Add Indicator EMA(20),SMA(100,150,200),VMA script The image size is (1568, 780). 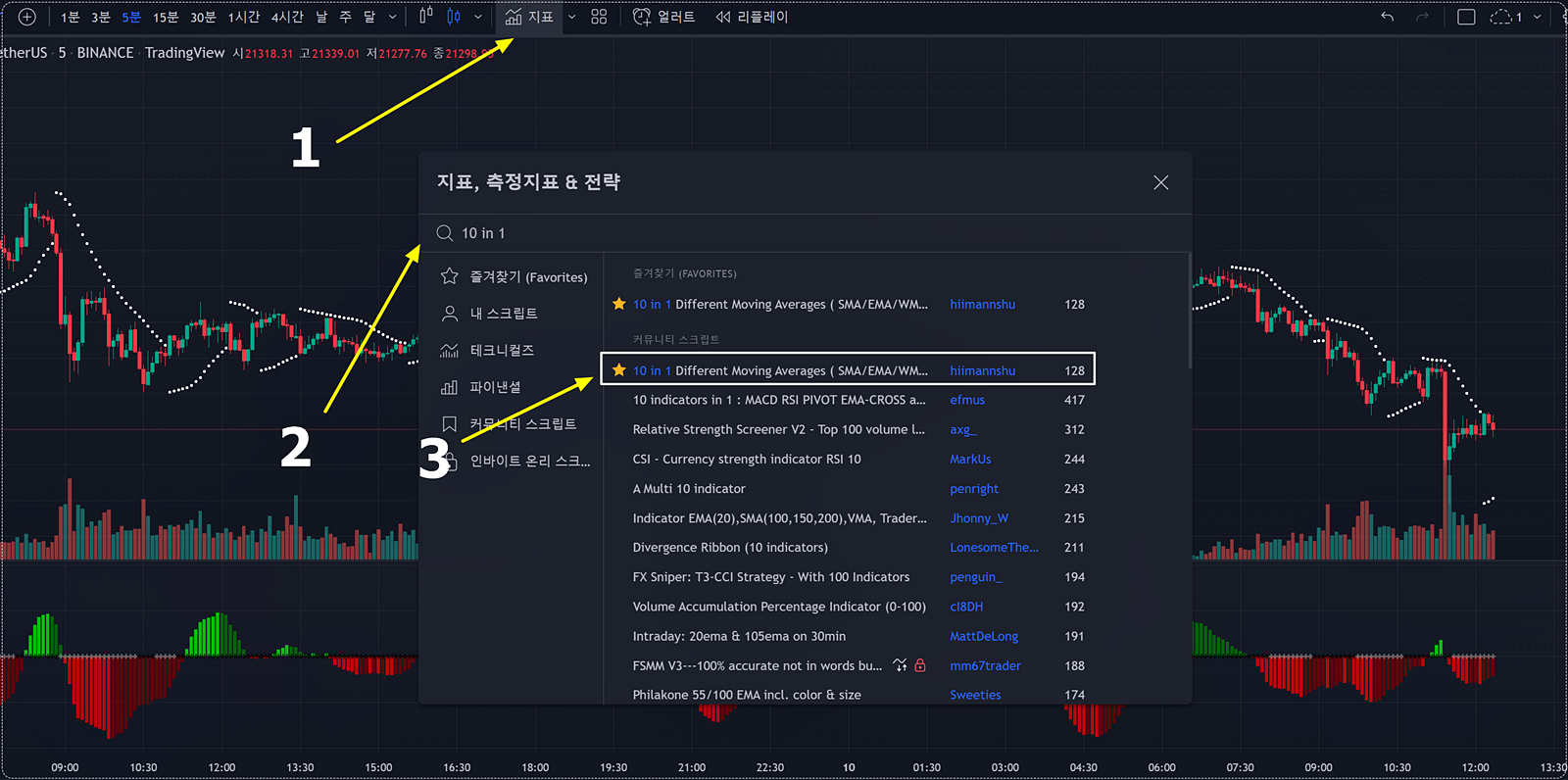click(x=779, y=518)
